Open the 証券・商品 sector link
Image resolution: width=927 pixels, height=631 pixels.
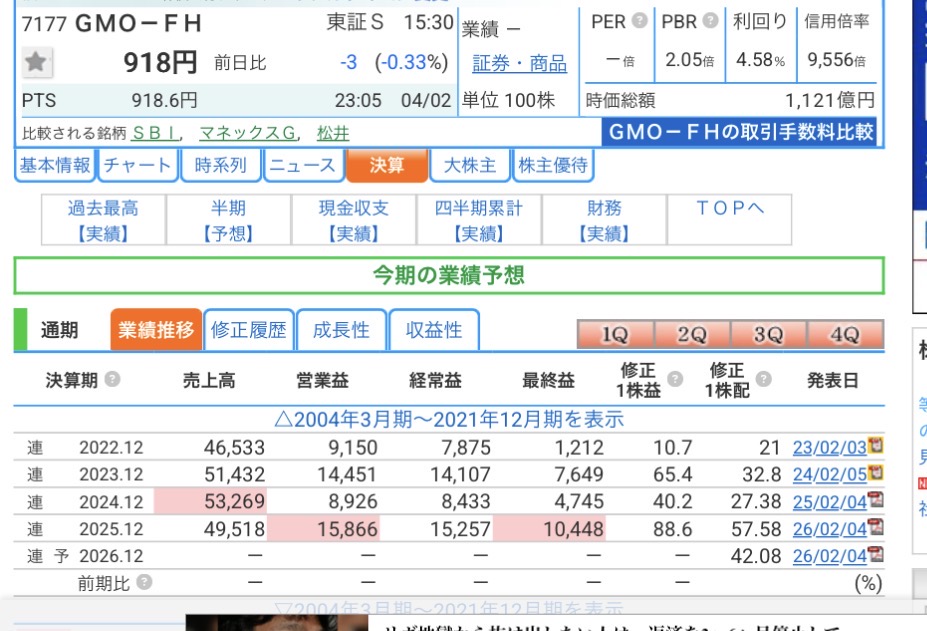[519, 64]
